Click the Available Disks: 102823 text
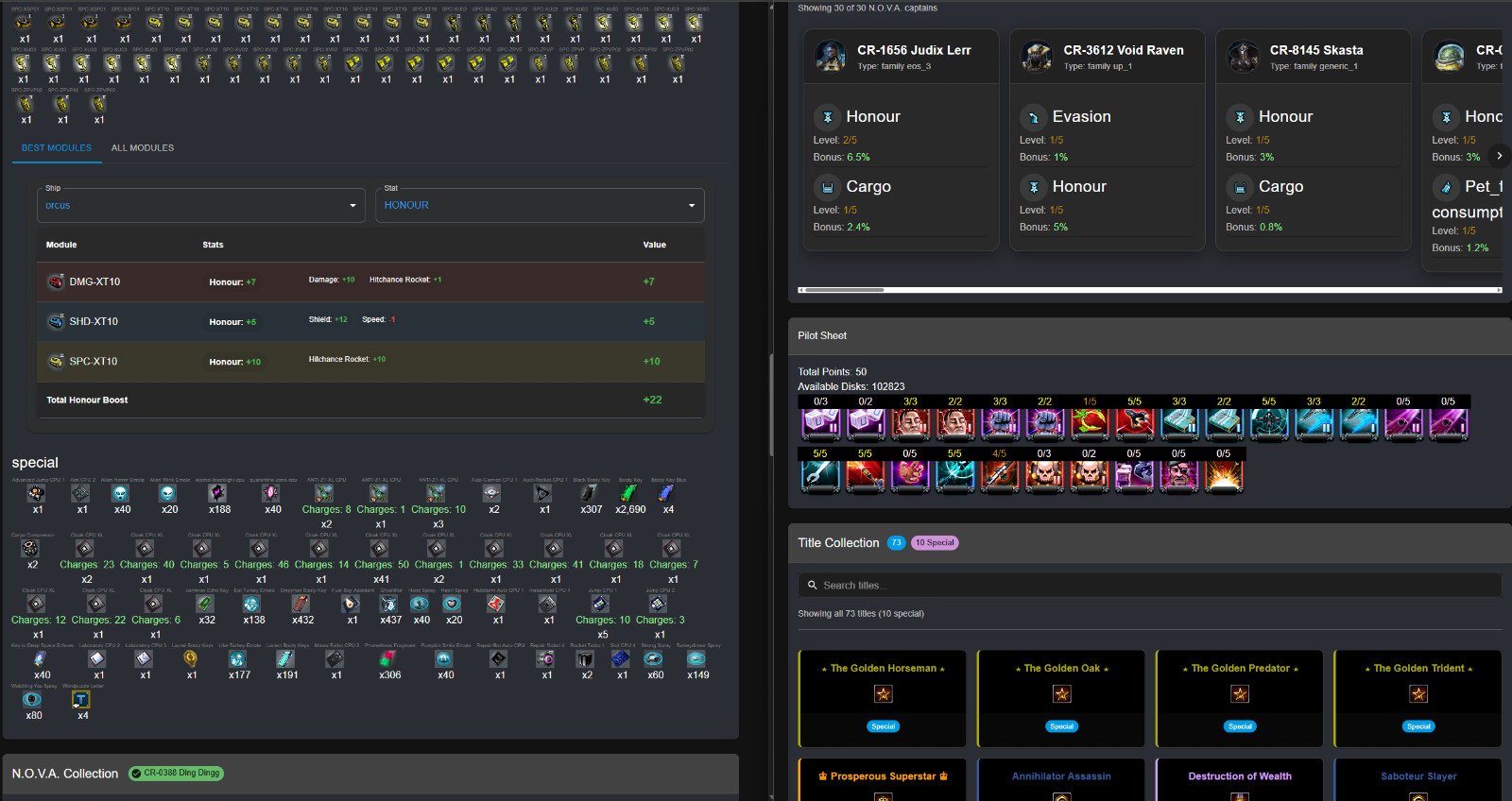 (851, 387)
